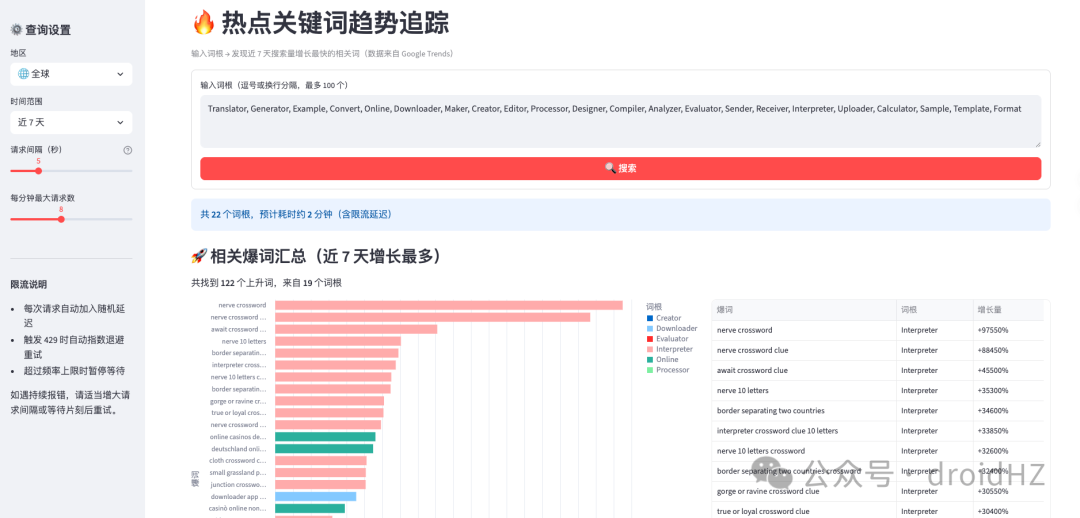Click the blue 'downloader app' bar
The height and width of the screenshot is (518, 1080).
point(315,497)
